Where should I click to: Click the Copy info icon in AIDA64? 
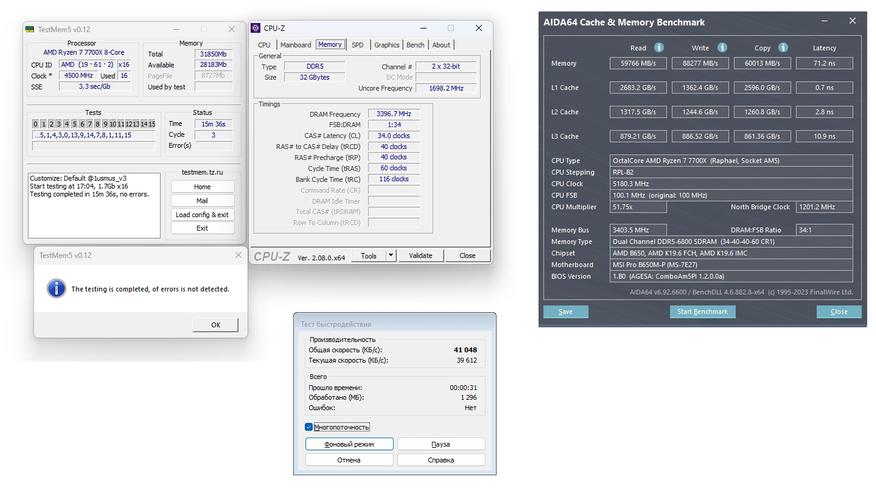point(784,47)
